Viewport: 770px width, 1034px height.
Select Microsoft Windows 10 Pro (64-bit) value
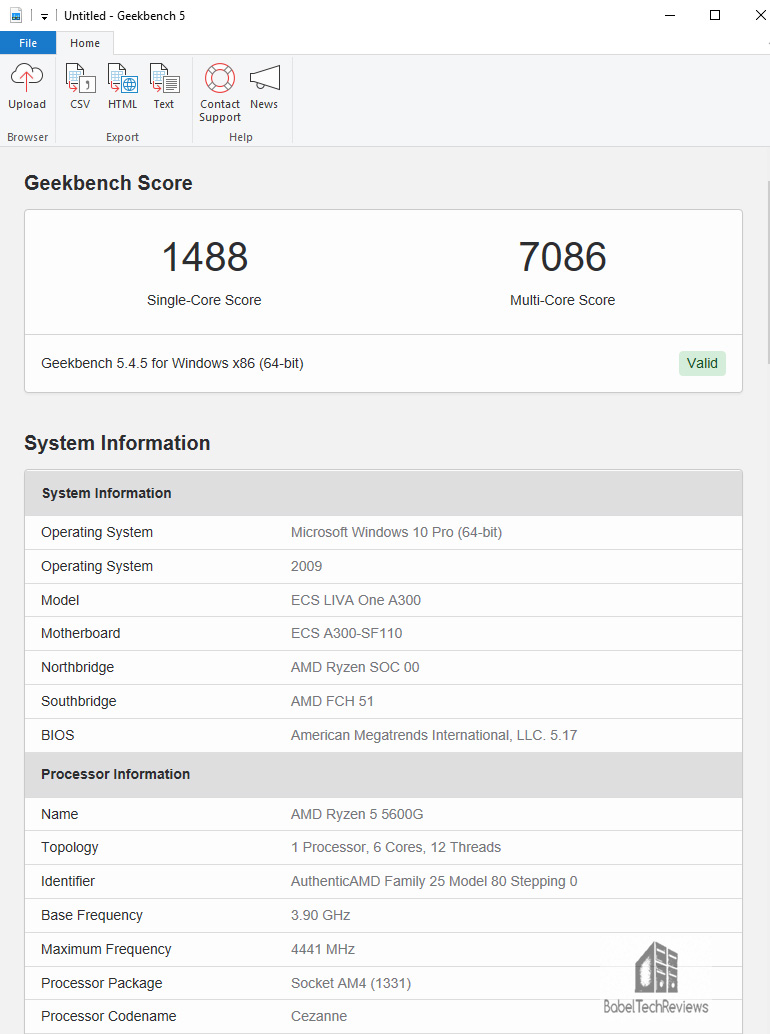(396, 532)
